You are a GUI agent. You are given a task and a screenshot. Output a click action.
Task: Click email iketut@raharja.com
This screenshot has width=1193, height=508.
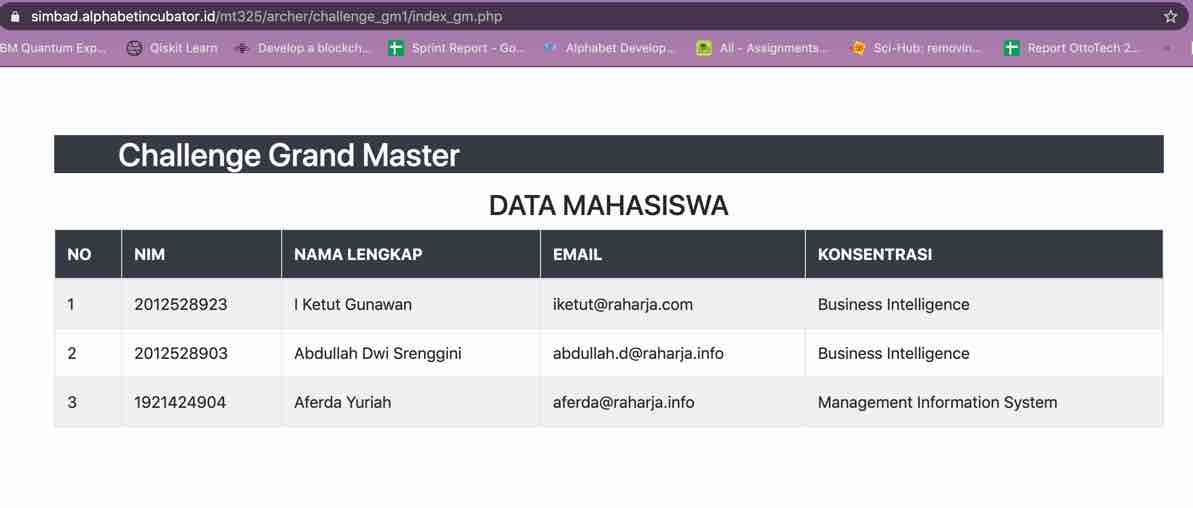click(622, 304)
